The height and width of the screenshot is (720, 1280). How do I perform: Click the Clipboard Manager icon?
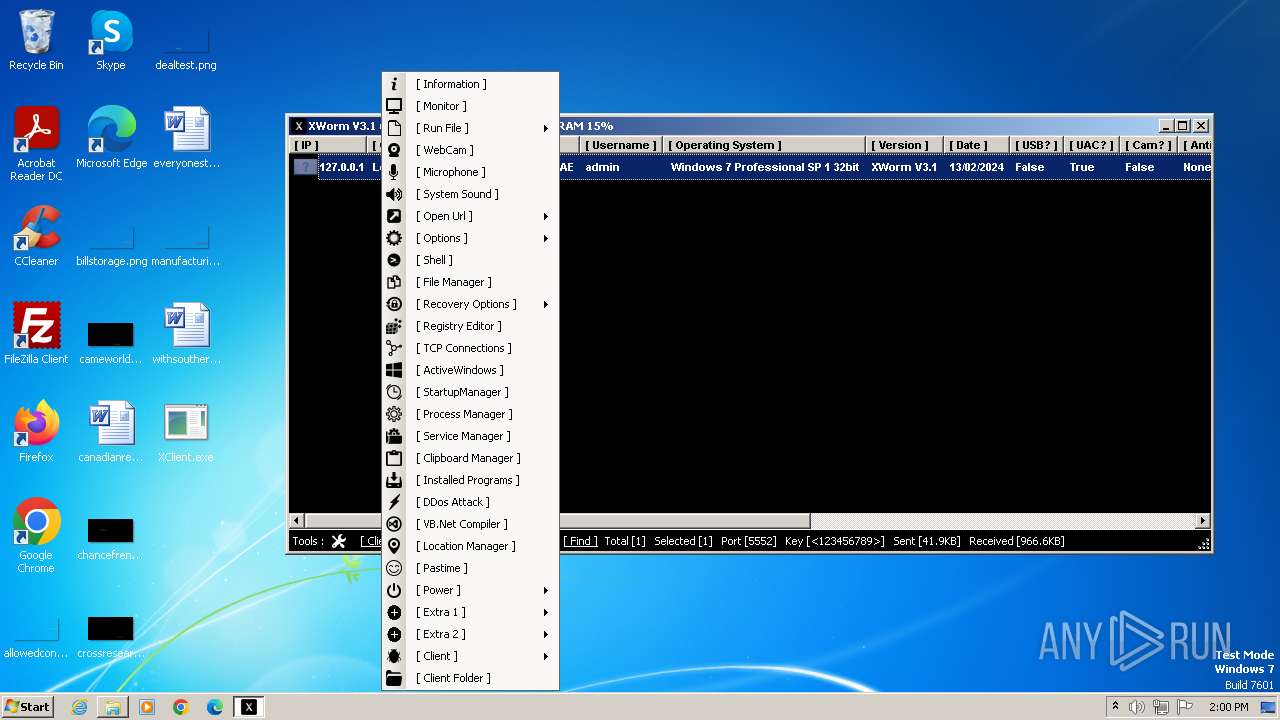point(394,458)
